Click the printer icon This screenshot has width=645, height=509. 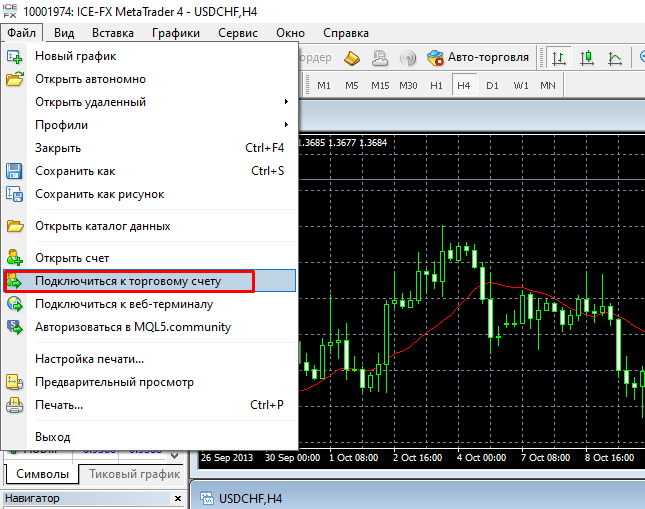tap(14, 406)
